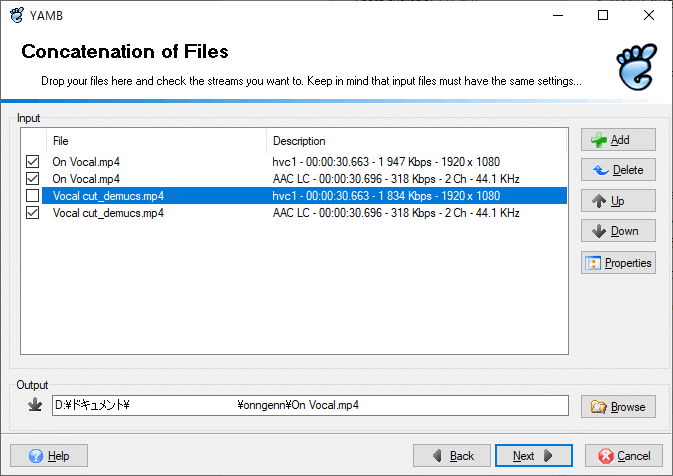Click the blue Help question mark icon
Screen dimensions: 673x476
pyautogui.click(x=36, y=456)
